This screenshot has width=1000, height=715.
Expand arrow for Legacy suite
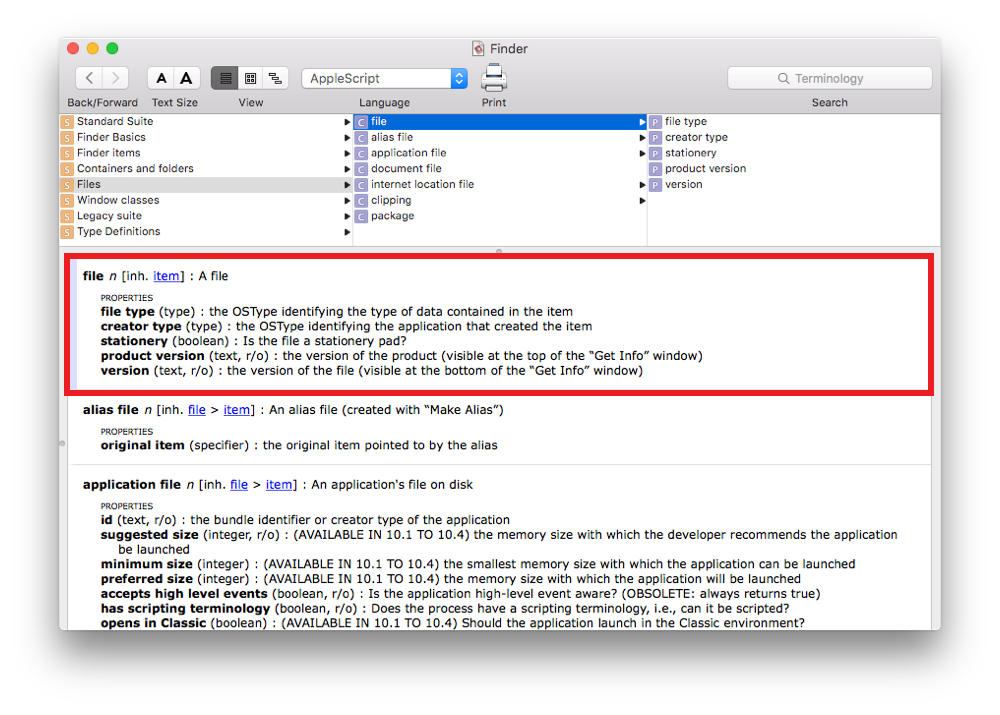(x=347, y=216)
